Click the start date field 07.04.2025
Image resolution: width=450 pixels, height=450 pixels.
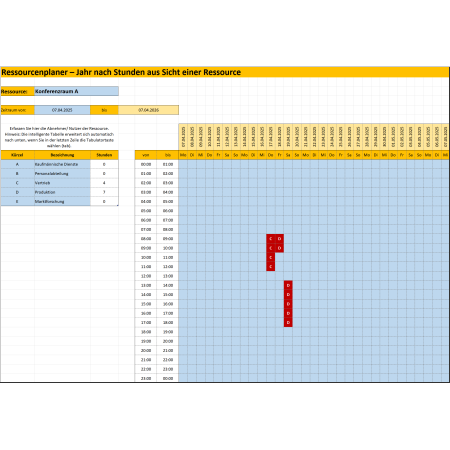[x=62, y=110]
